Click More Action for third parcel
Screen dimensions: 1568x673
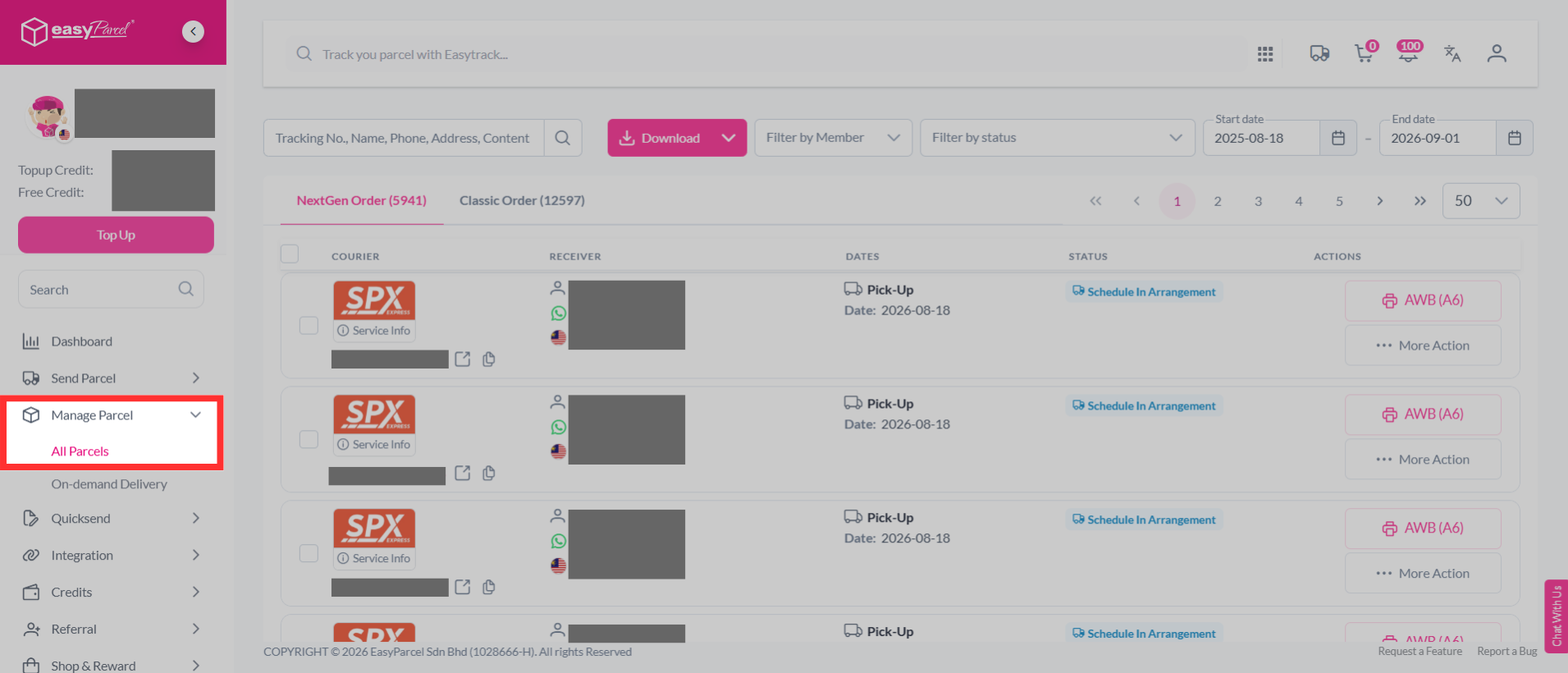tap(1423, 574)
